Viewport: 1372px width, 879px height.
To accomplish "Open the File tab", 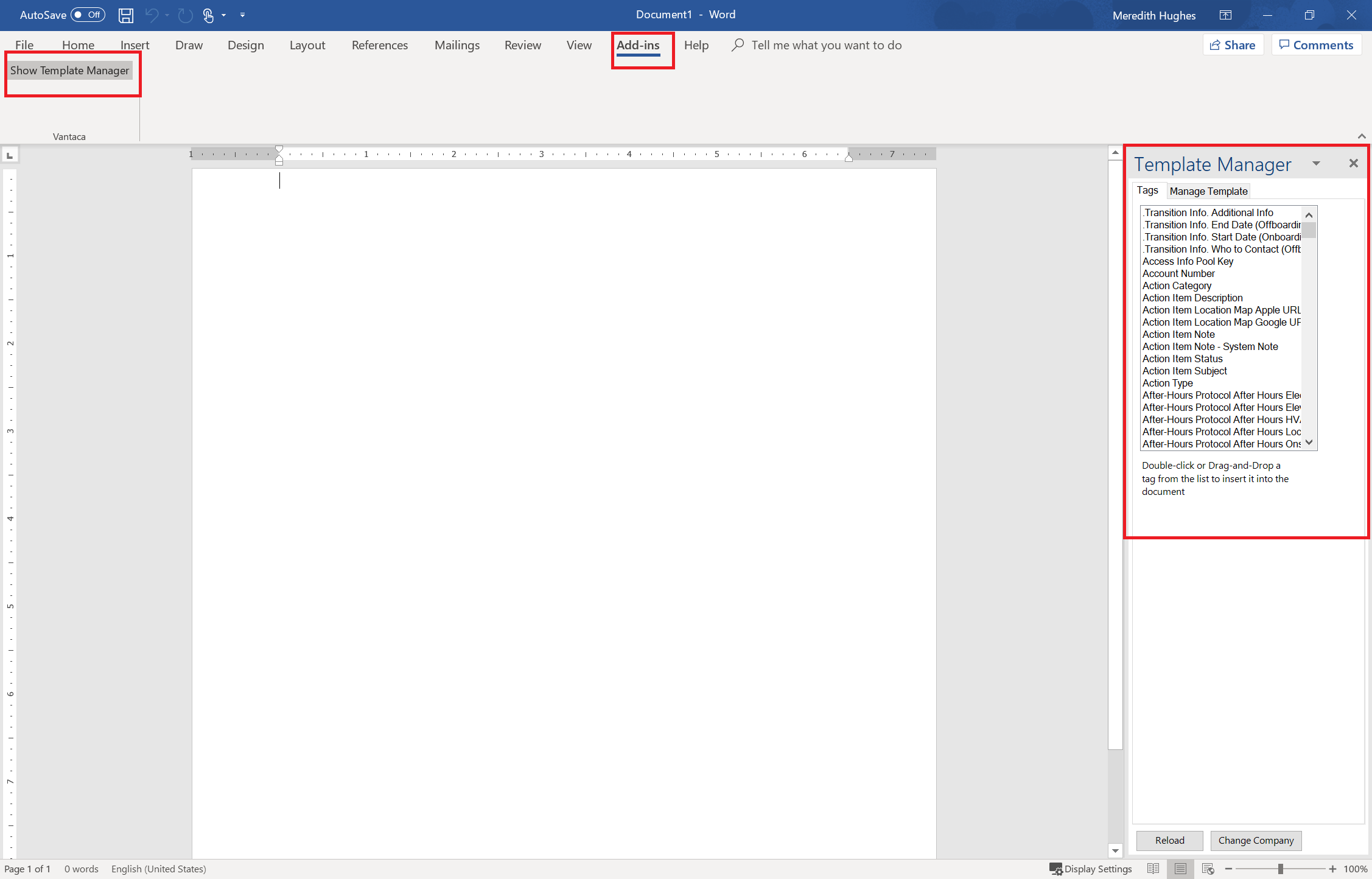I will click(24, 45).
